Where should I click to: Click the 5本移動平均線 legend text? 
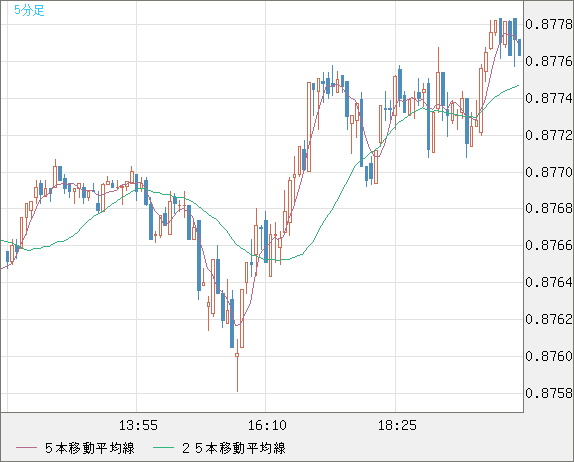coord(90,448)
